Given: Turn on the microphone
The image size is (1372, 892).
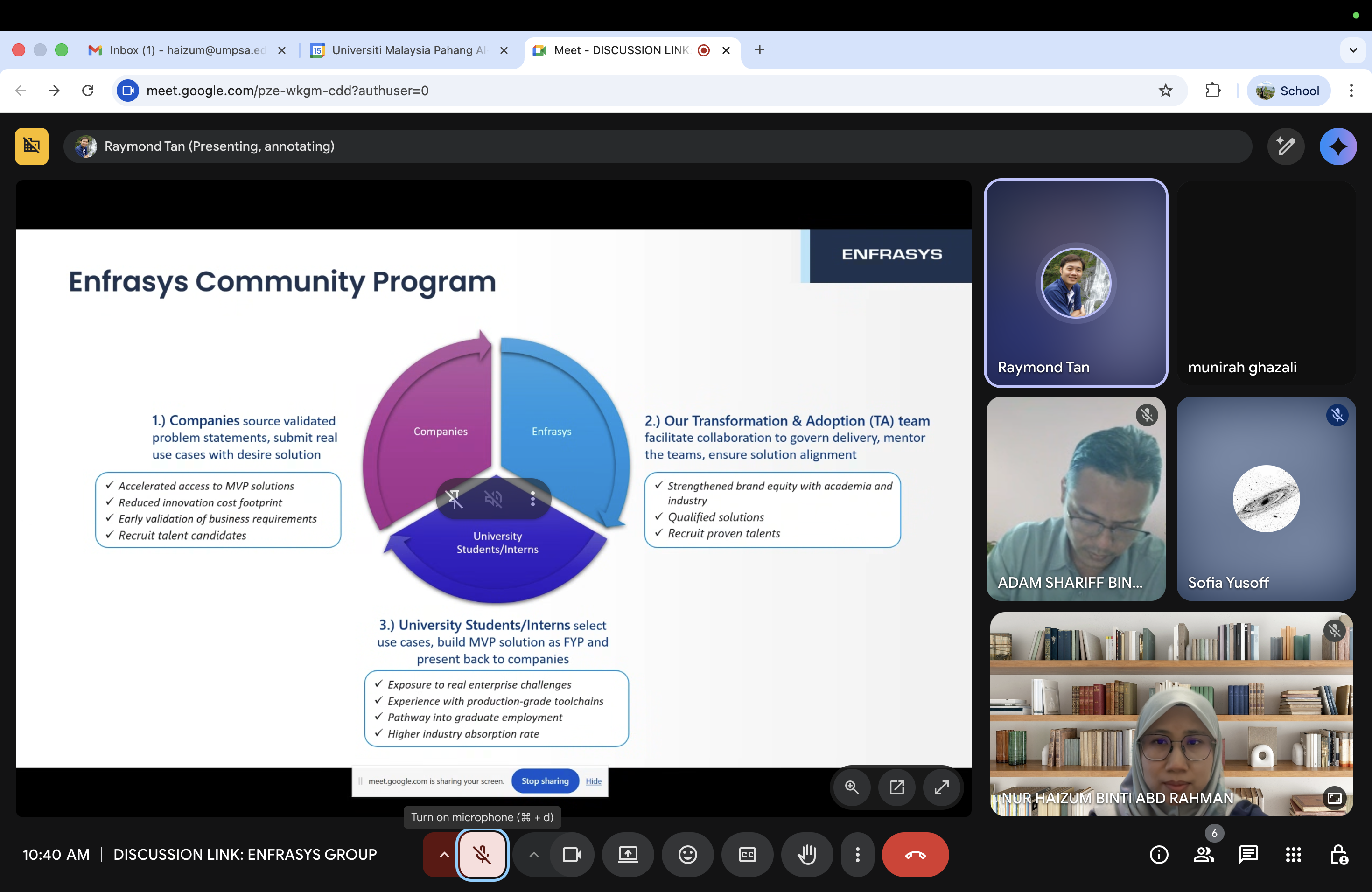Looking at the screenshot, I should pyautogui.click(x=482, y=855).
